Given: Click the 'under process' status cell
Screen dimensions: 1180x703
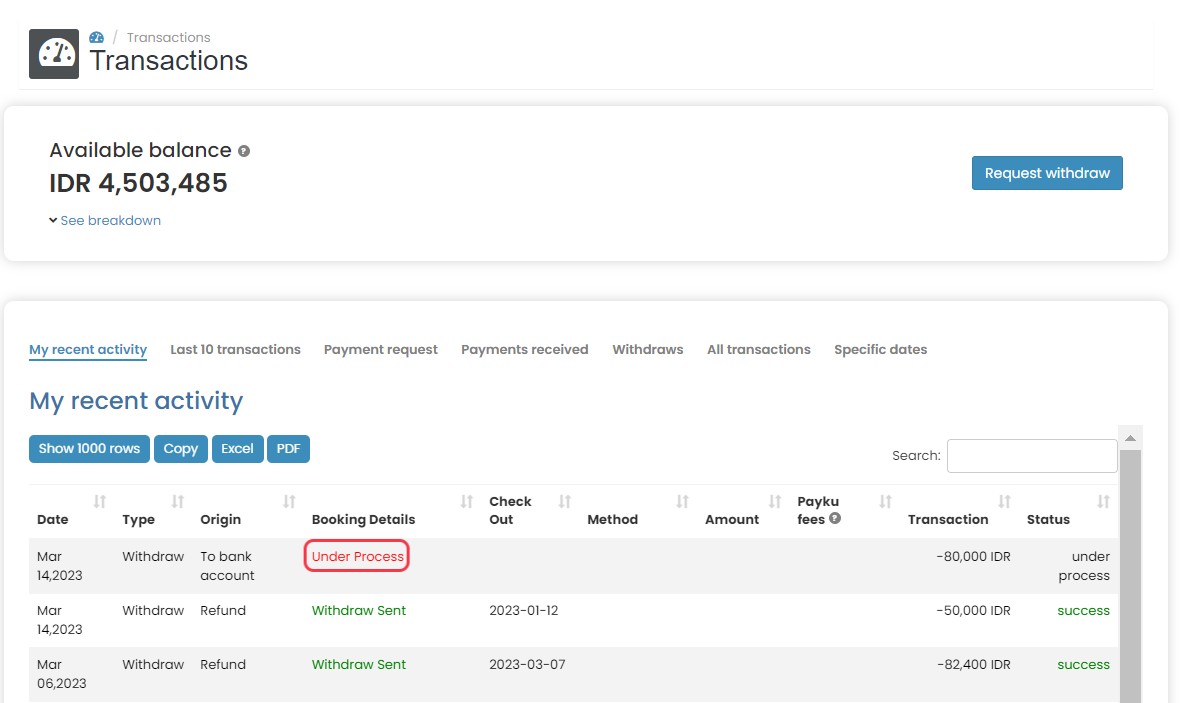Looking at the screenshot, I should click(x=1084, y=566).
